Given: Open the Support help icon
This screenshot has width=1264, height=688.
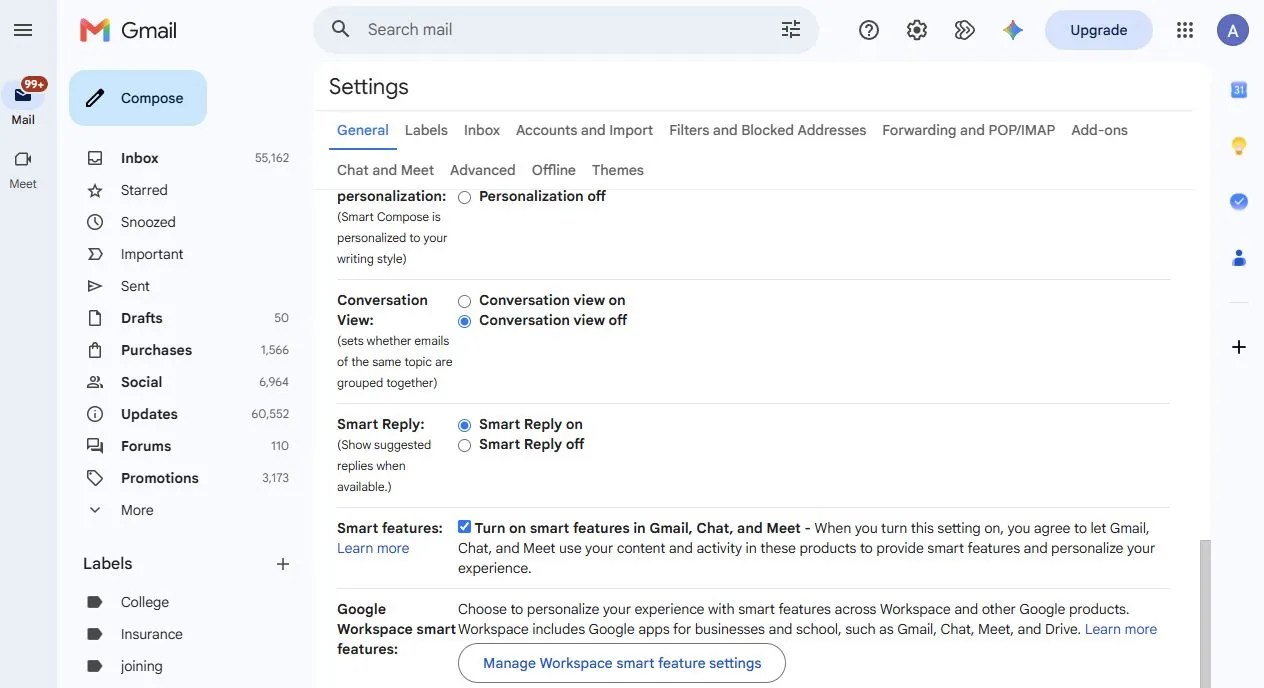Looking at the screenshot, I should click(x=869, y=30).
